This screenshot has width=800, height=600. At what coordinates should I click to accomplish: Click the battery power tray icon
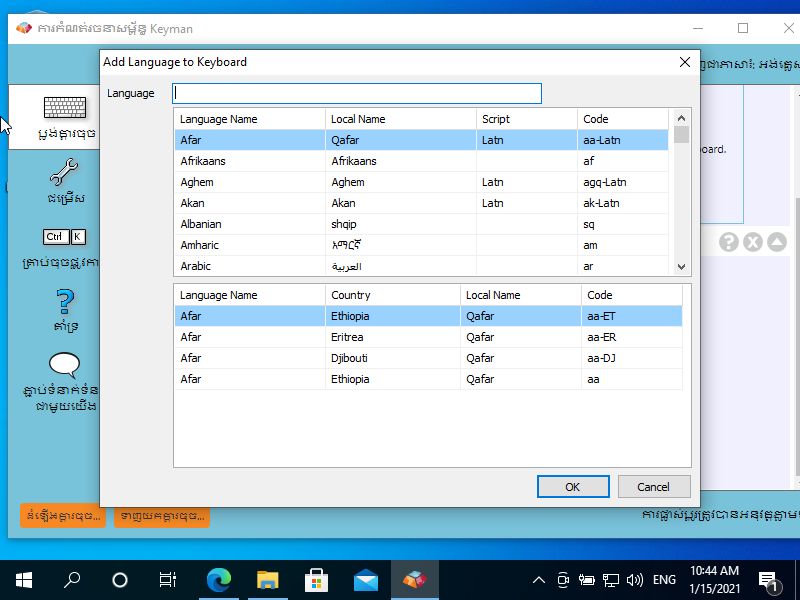coord(587,580)
